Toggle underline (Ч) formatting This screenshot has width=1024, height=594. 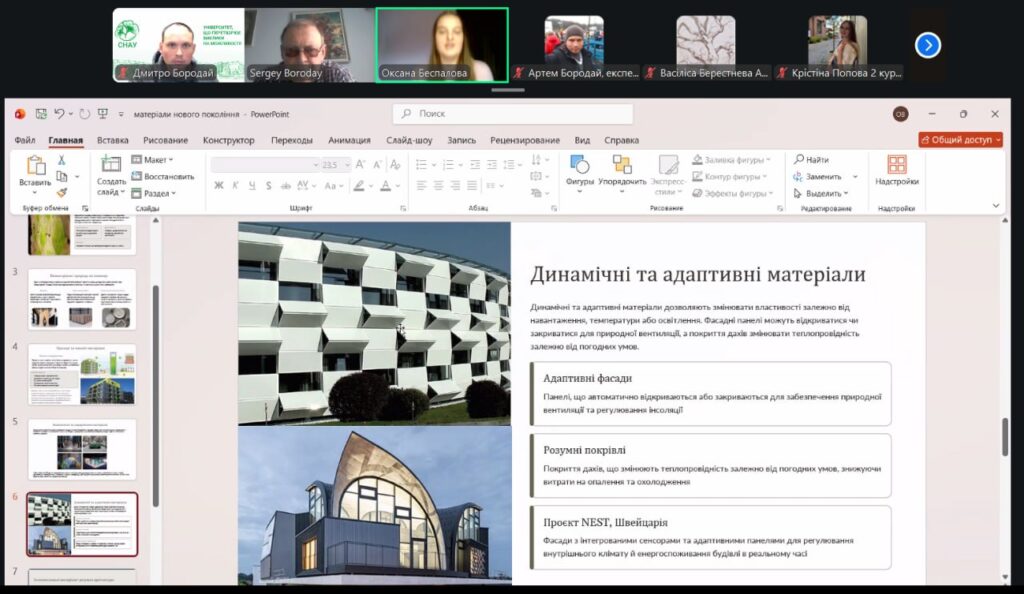pos(251,185)
